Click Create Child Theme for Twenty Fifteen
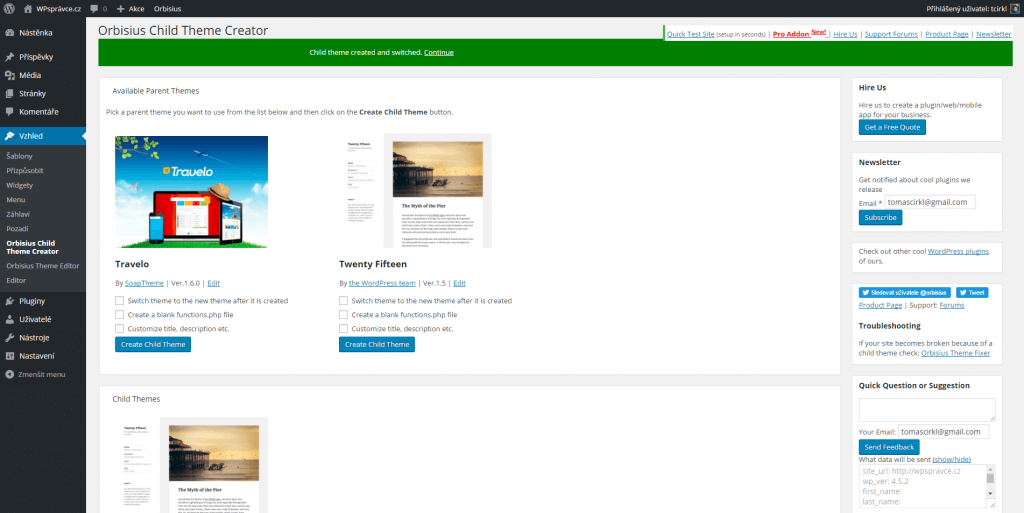The height and width of the screenshot is (513, 1024). [377, 345]
